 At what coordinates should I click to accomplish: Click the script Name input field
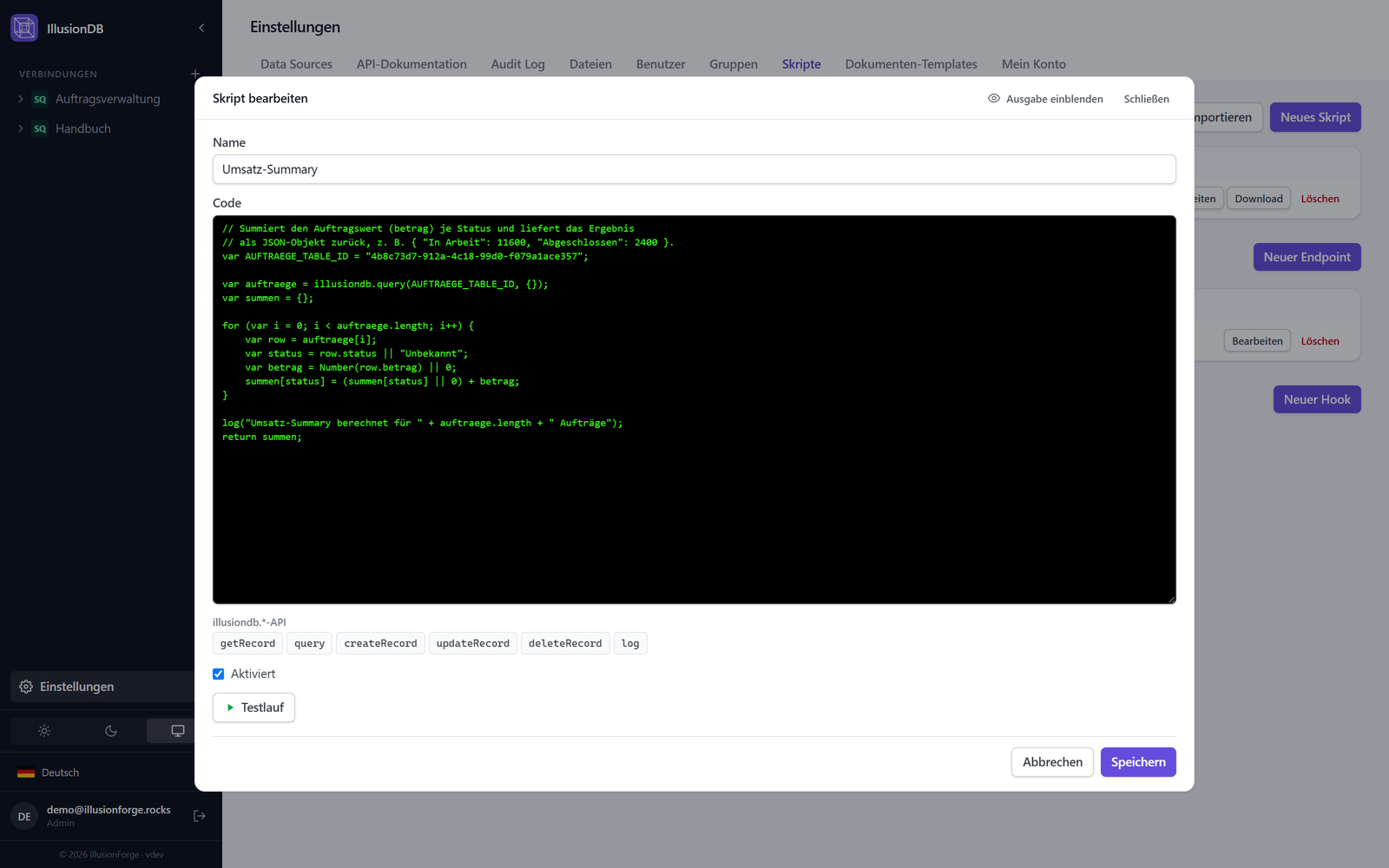click(x=694, y=169)
